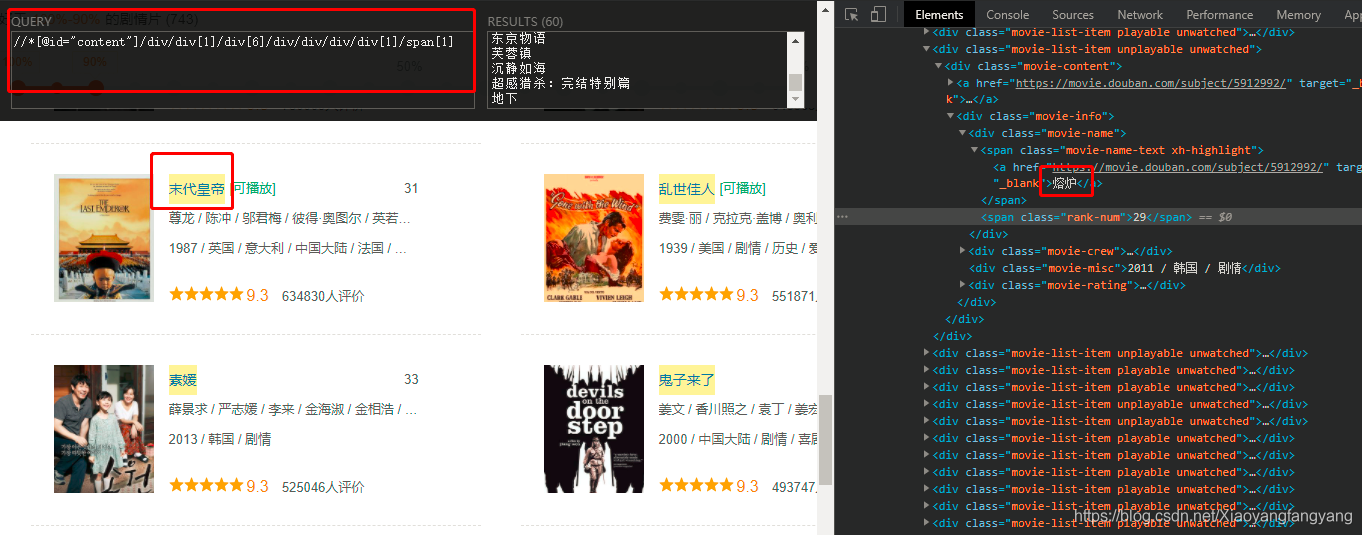The image size is (1362, 535).
Task: Expand the movie-crew div node
Action: pyautogui.click(x=962, y=251)
